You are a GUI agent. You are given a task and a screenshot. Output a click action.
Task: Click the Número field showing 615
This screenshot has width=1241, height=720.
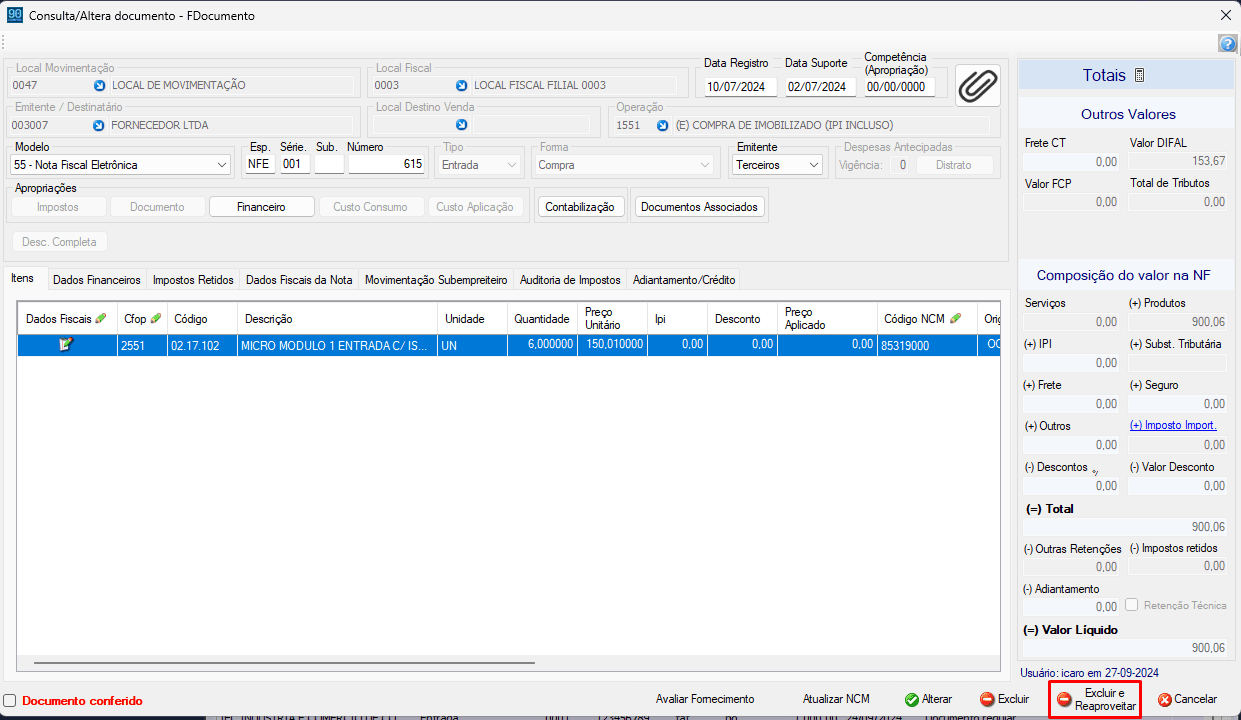(x=387, y=164)
